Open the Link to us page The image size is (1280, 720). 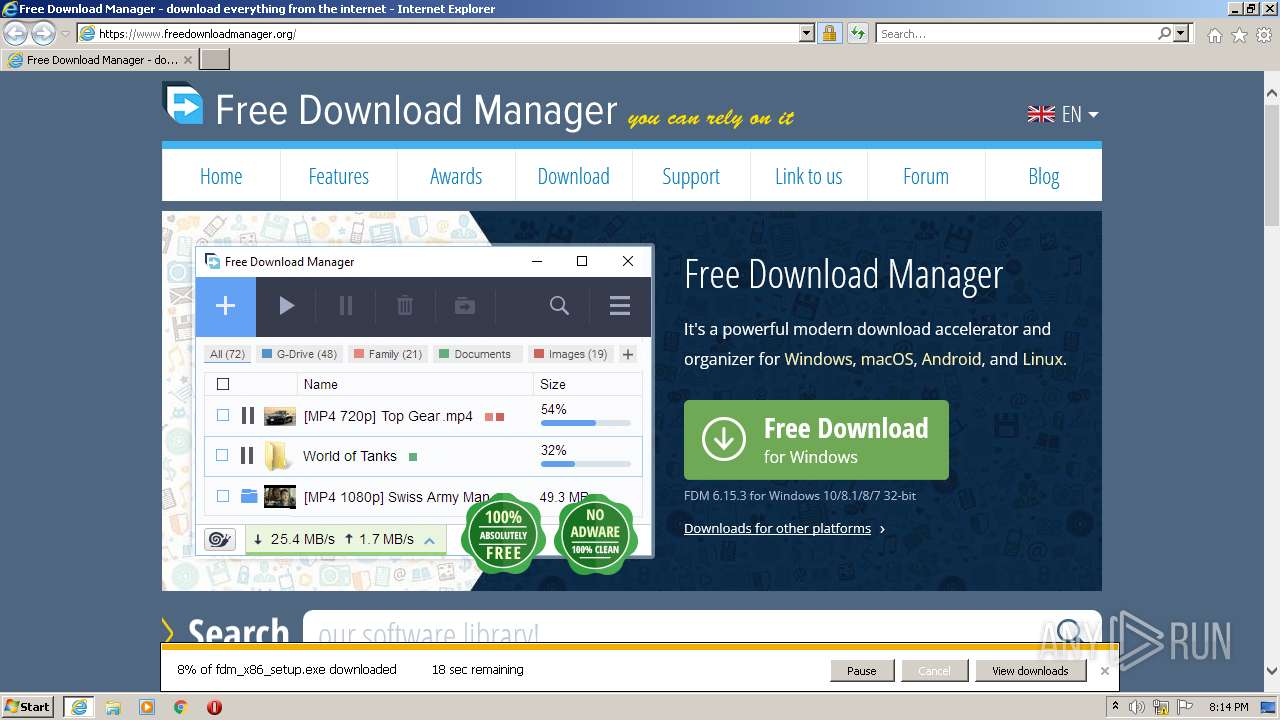(808, 176)
